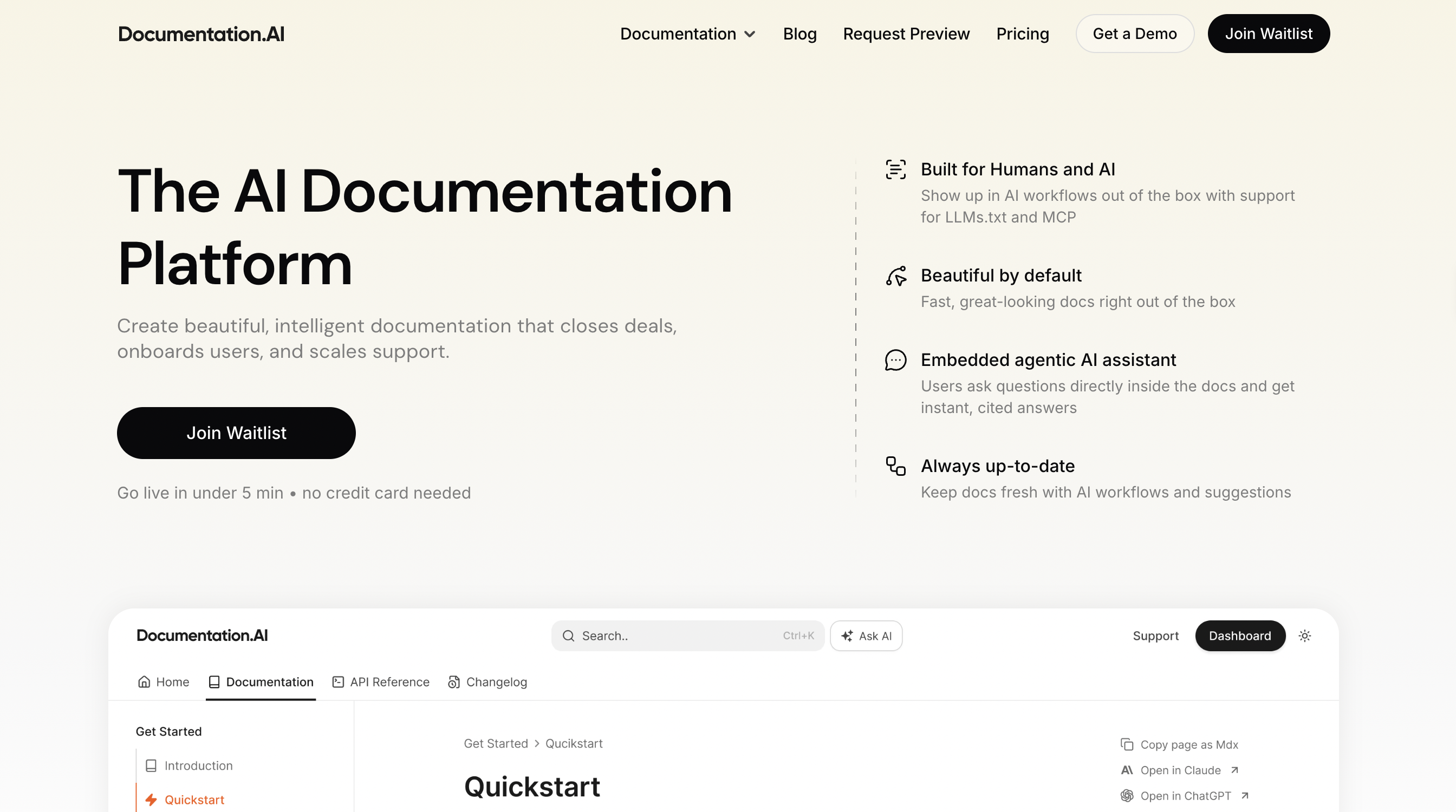Image resolution: width=1456 pixels, height=812 pixels.
Task: Go to Pricing page
Action: pyautogui.click(x=1022, y=34)
